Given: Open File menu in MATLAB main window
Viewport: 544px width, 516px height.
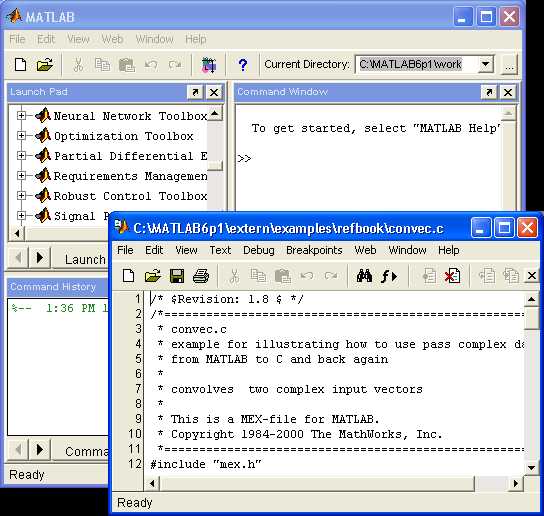Looking at the screenshot, I should pos(17,39).
